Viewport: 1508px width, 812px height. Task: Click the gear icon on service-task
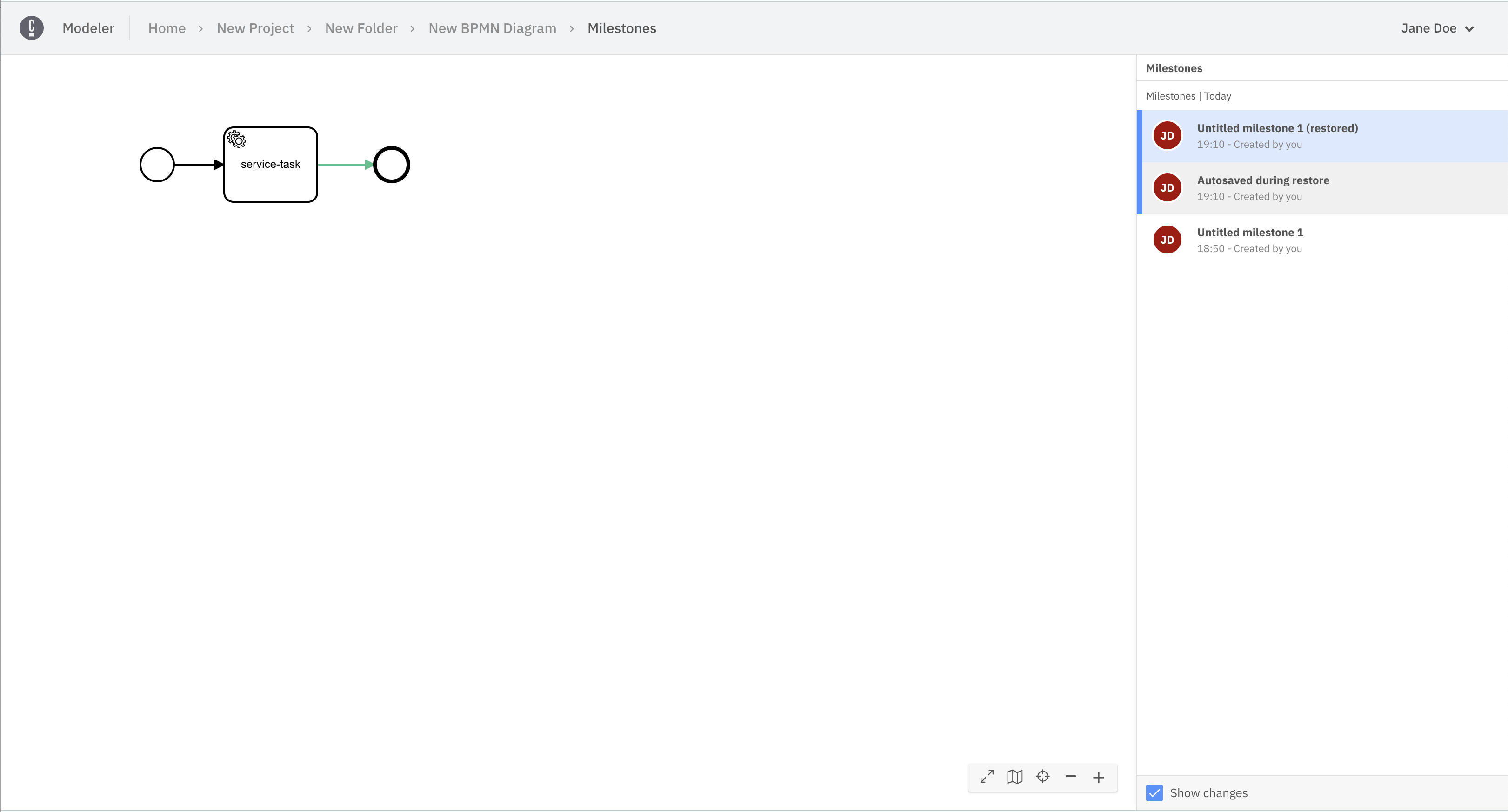(236, 140)
